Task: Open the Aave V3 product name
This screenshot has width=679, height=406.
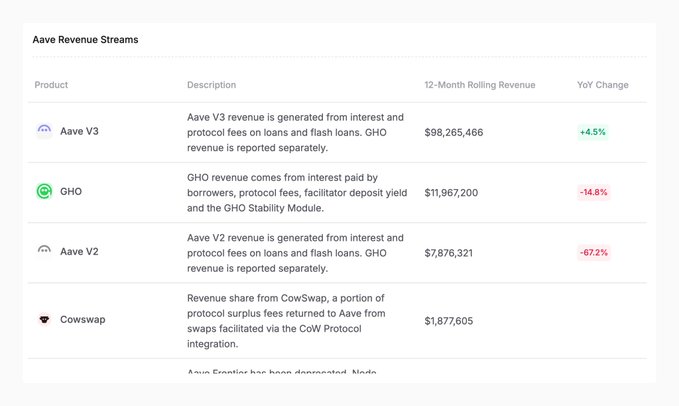Action: (x=79, y=131)
